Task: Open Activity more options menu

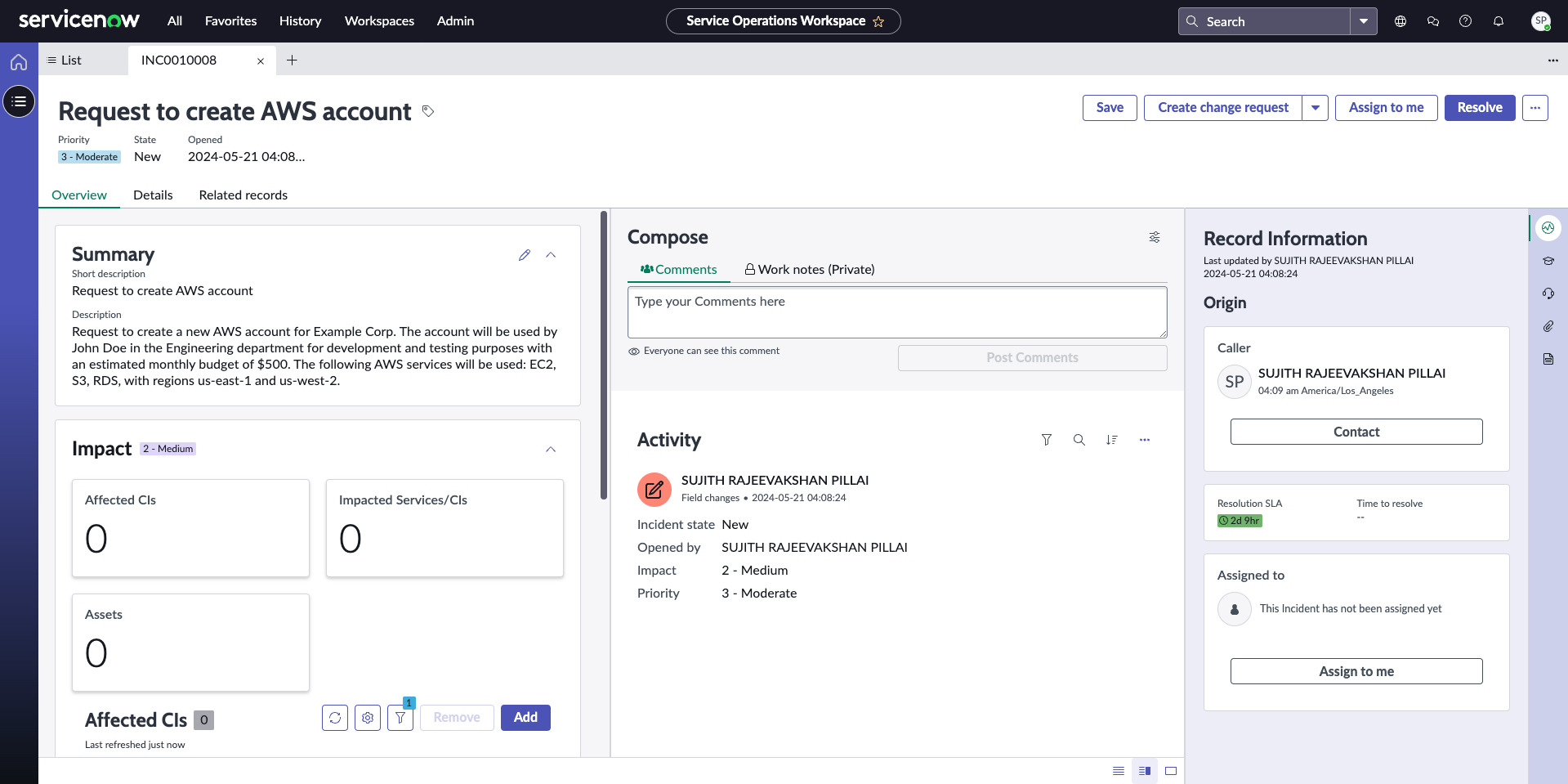Action: pyautogui.click(x=1145, y=440)
